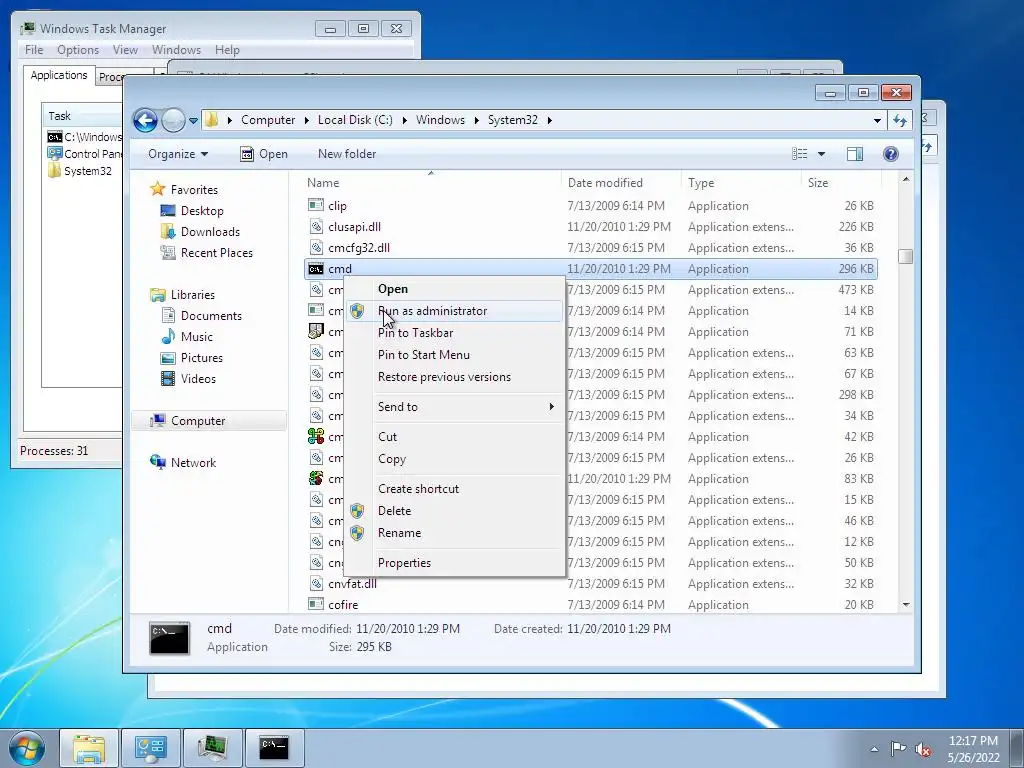This screenshot has width=1024, height=768.
Task: Sort by Date modified column header
Action: 620,183
